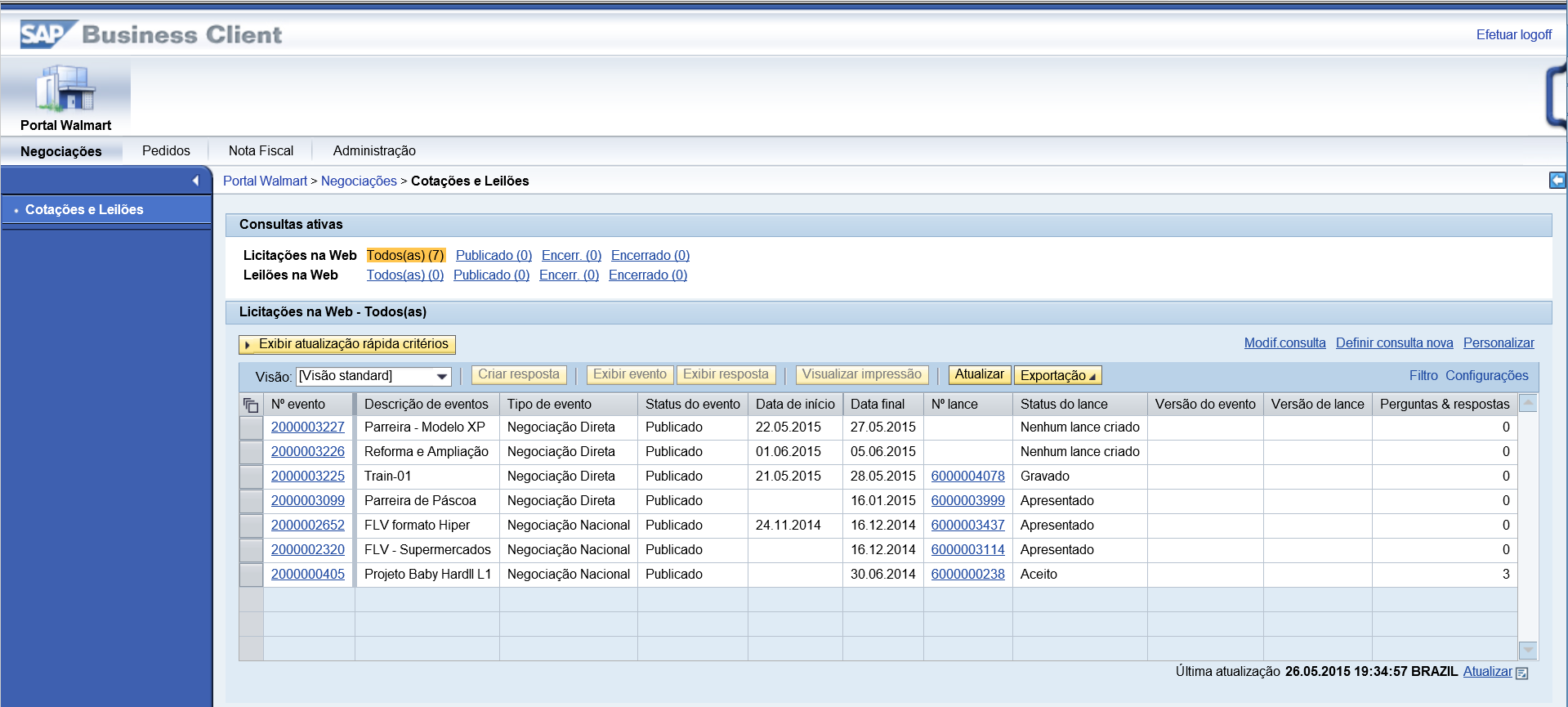Image resolution: width=1568 pixels, height=707 pixels.
Task: Sort by the Nº evento column header
Action: (x=309, y=404)
